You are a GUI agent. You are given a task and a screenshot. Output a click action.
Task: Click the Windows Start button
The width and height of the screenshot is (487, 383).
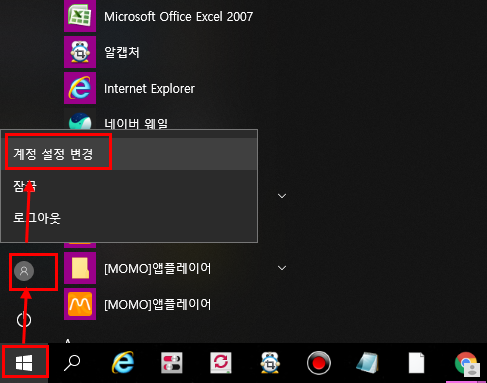pos(24,362)
